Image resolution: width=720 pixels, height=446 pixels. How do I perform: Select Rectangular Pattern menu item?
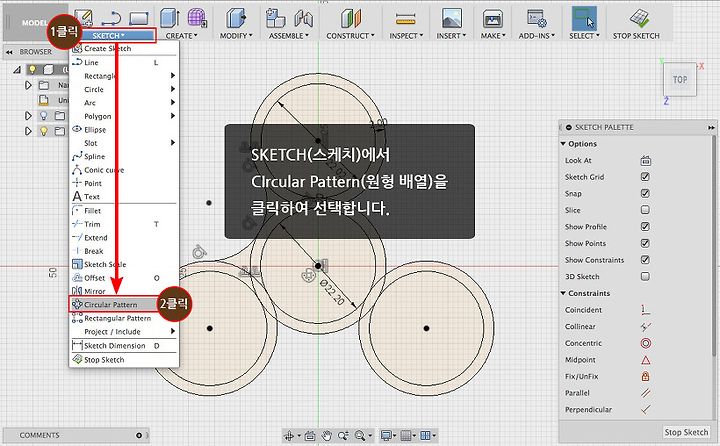(x=123, y=318)
